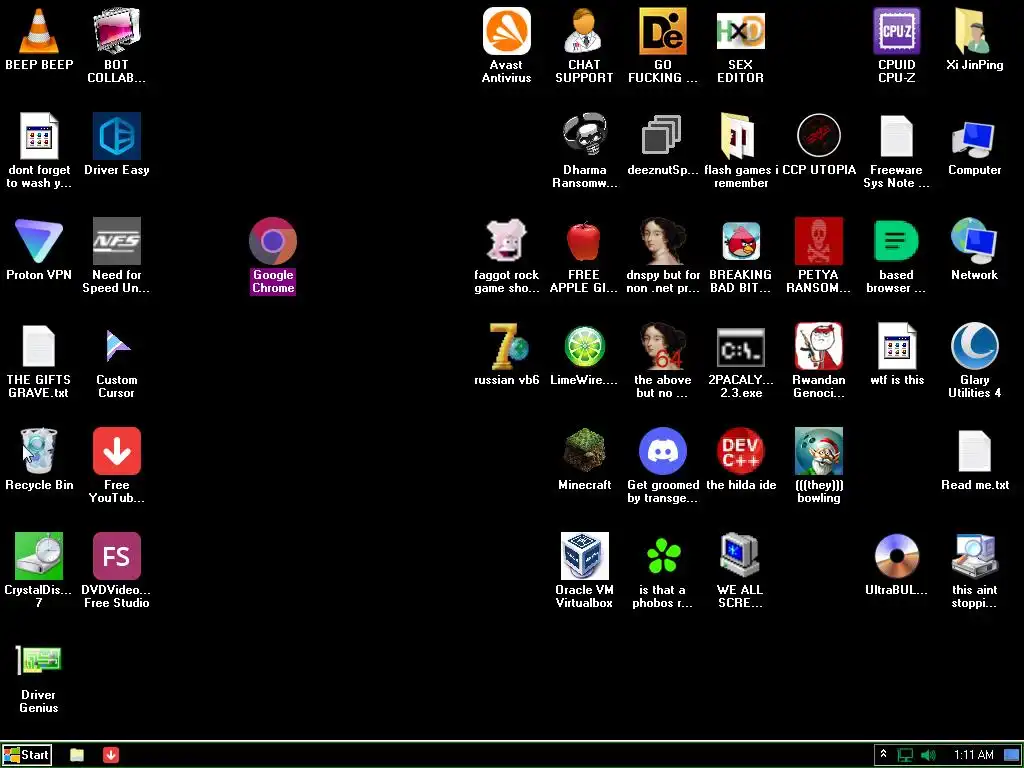Viewport: 1024px width, 768px height.
Task: Open the 'dont forget to wash' file
Action: 39,136
